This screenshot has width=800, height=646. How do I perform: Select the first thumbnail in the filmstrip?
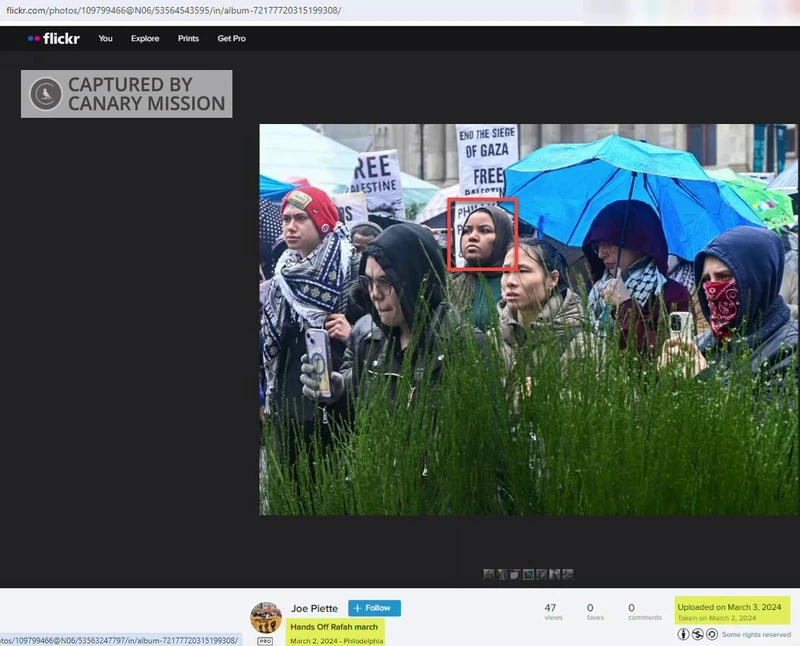click(x=489, y=574)
